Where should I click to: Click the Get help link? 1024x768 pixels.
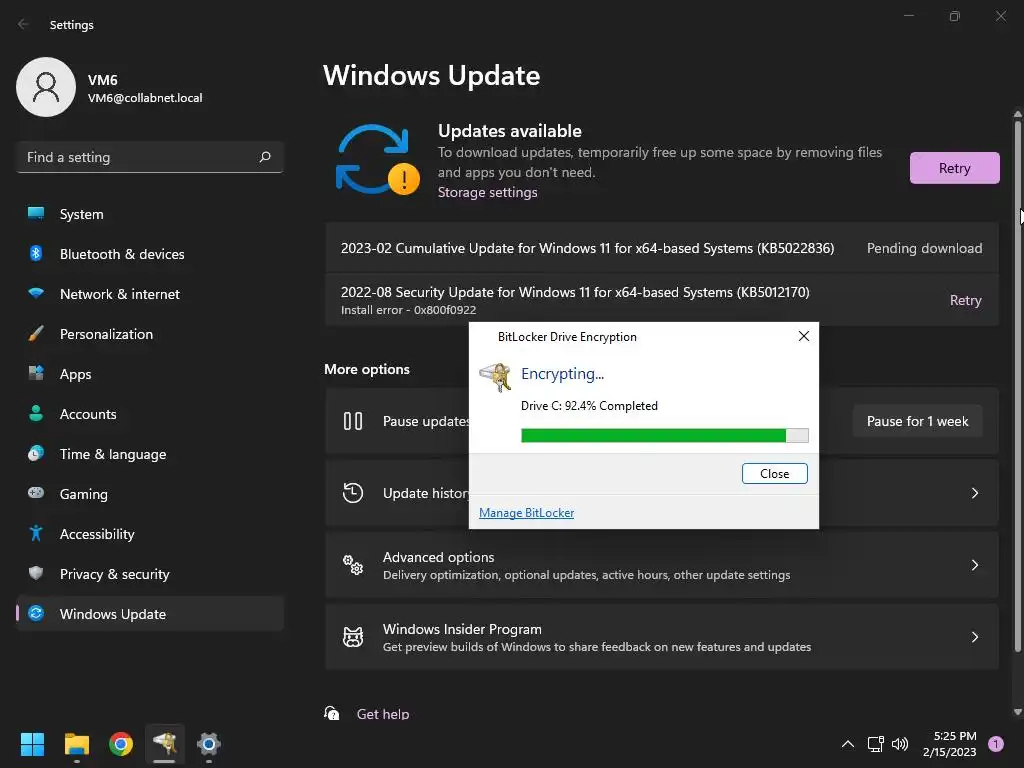[383, 714]
